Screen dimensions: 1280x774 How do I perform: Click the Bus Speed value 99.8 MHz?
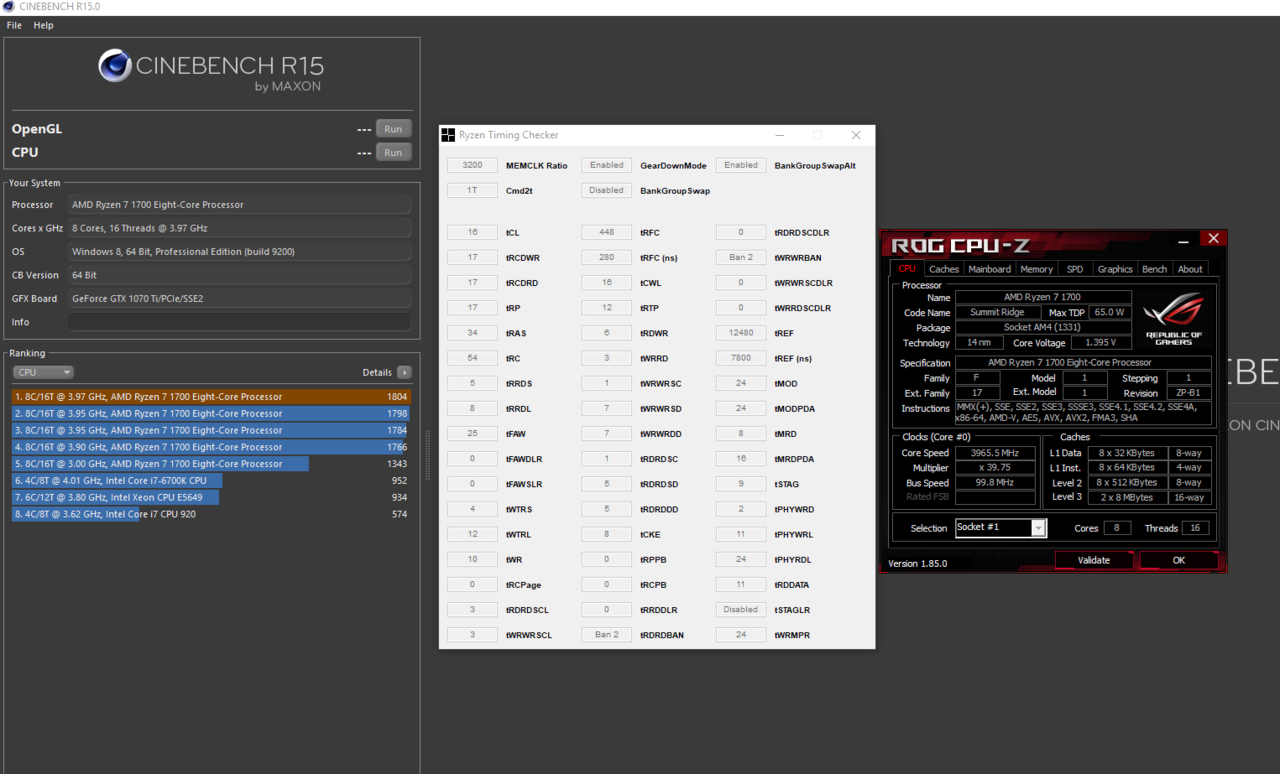coord(995,483)
